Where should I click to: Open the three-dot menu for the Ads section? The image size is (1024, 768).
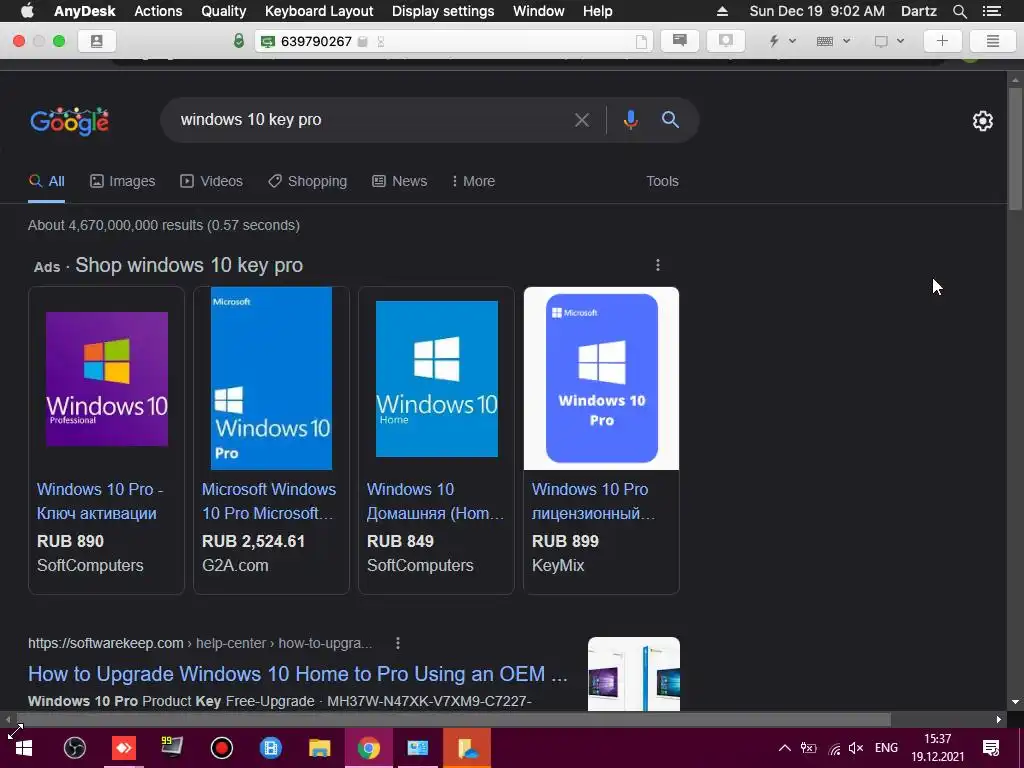click(x=658, y=265)
